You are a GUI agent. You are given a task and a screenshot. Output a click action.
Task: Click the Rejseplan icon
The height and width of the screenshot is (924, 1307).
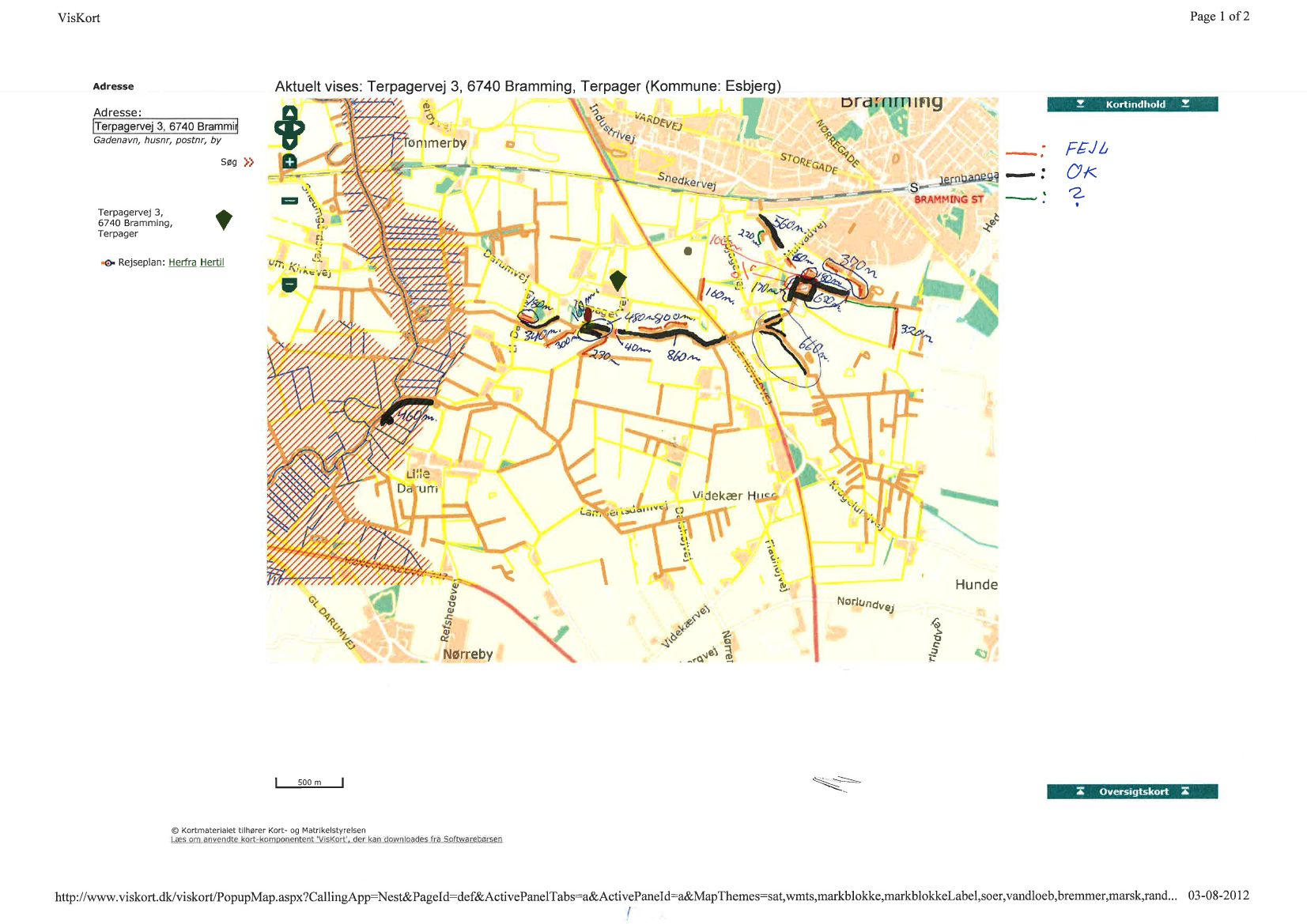click(108, 262)
